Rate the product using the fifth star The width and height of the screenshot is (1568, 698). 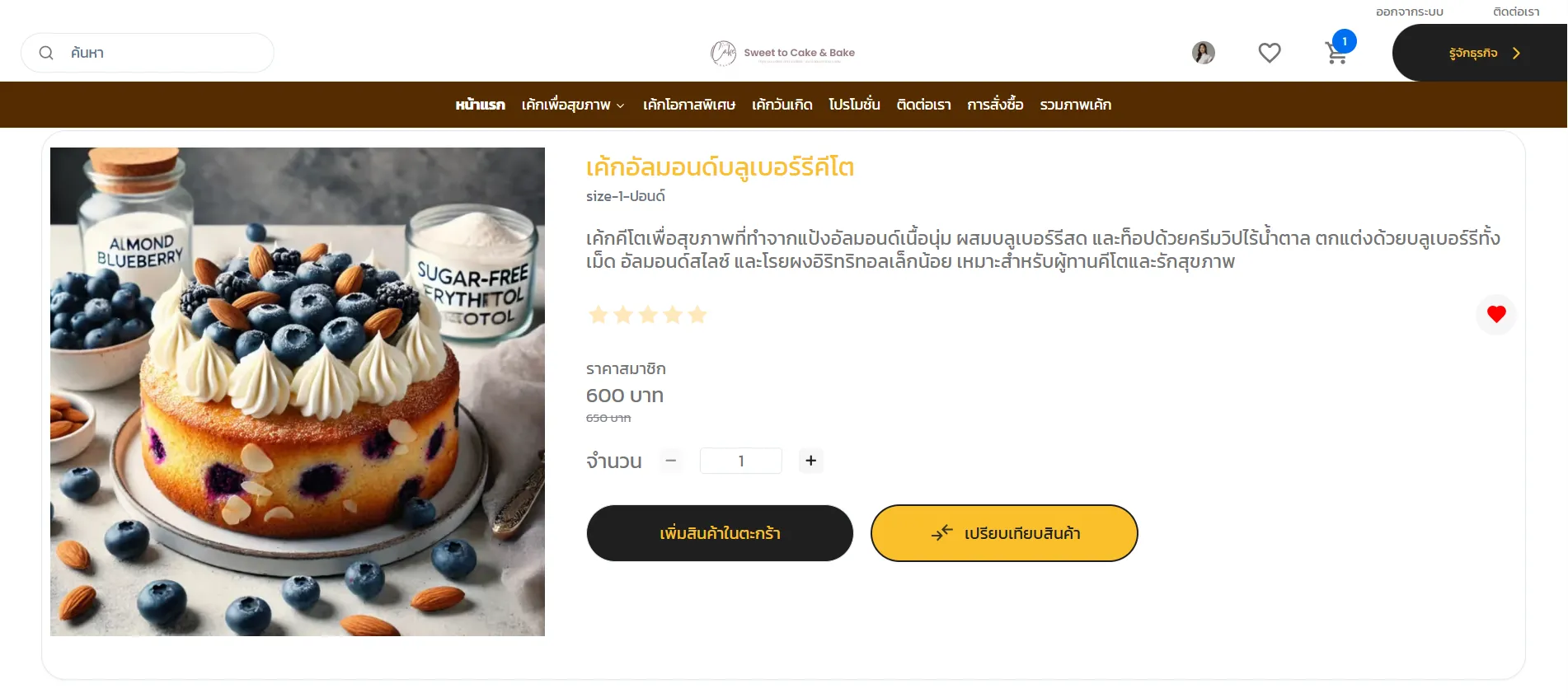(697, 315)
